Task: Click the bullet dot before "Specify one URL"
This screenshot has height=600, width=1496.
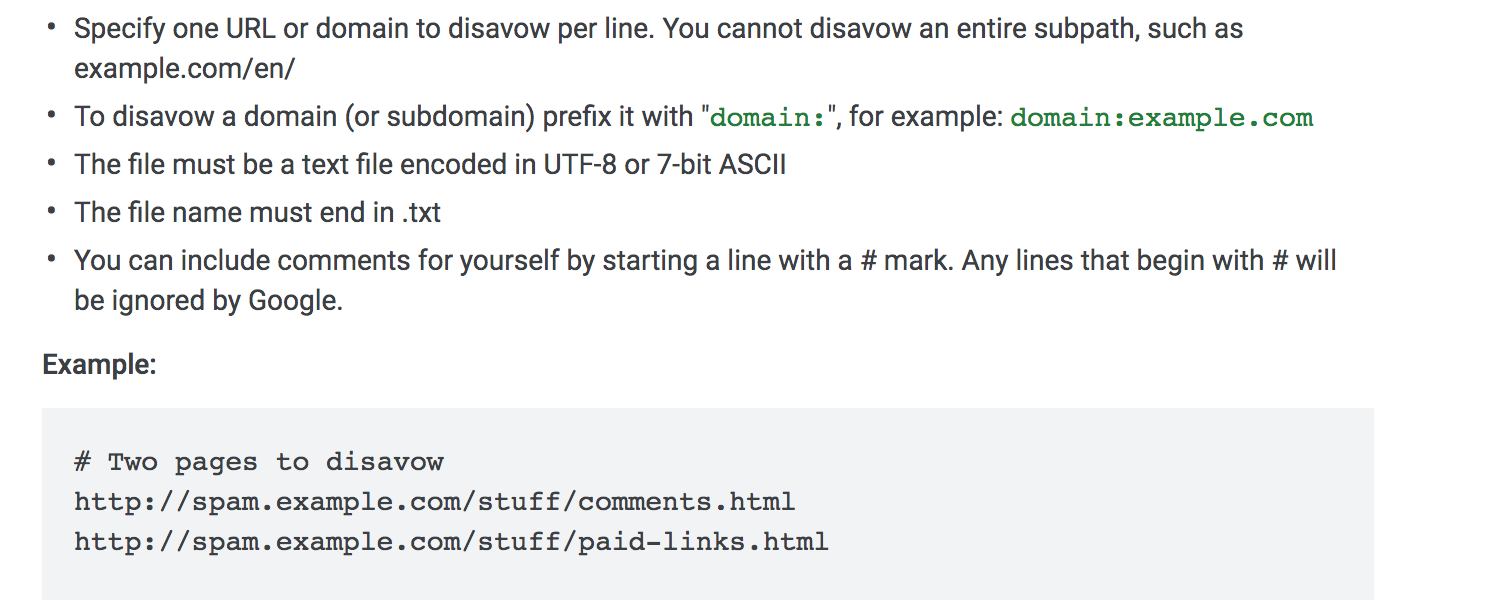Action: coord(51,28)
